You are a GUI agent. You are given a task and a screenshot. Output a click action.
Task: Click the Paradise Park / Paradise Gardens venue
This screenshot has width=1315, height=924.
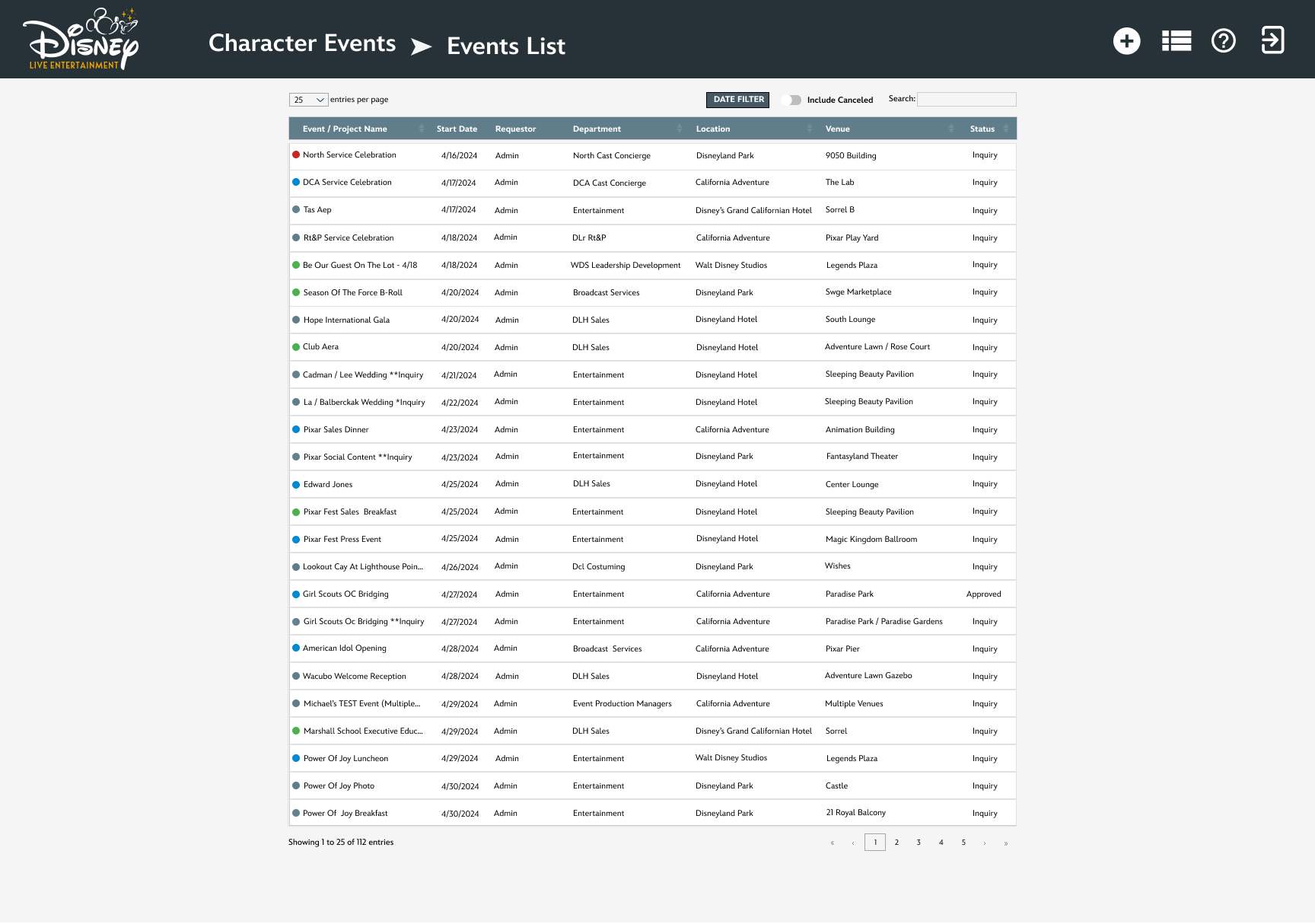(884, 621)
